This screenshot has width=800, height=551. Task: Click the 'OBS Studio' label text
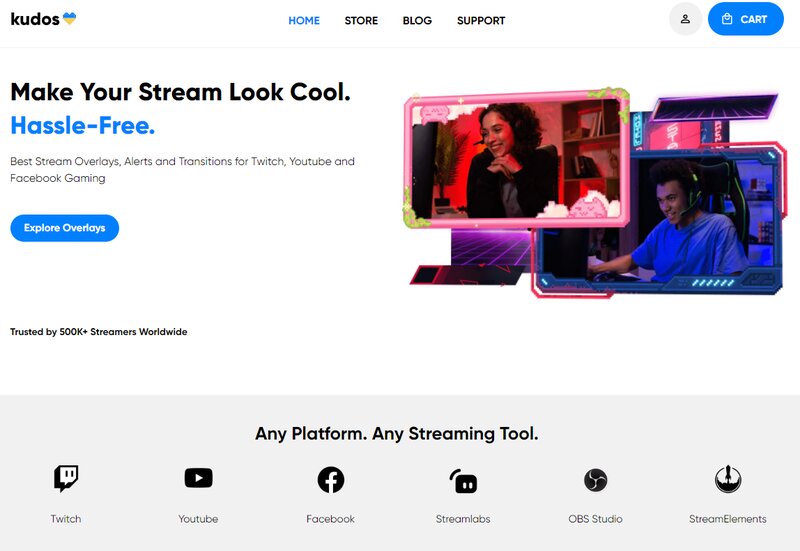click(x=595, y=519)
